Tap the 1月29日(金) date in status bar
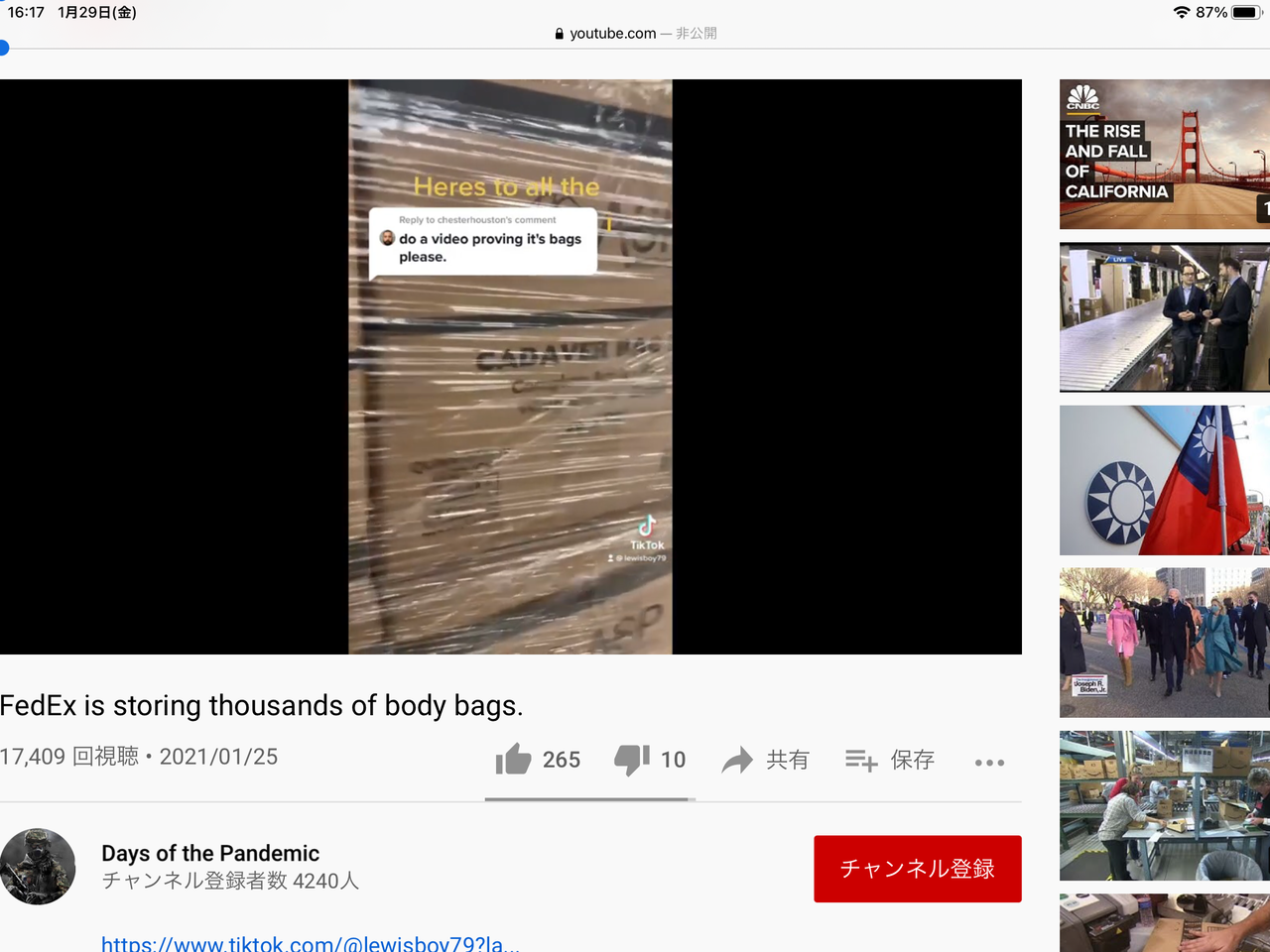This screenshot has width=1270, height=952. point(97,12)
